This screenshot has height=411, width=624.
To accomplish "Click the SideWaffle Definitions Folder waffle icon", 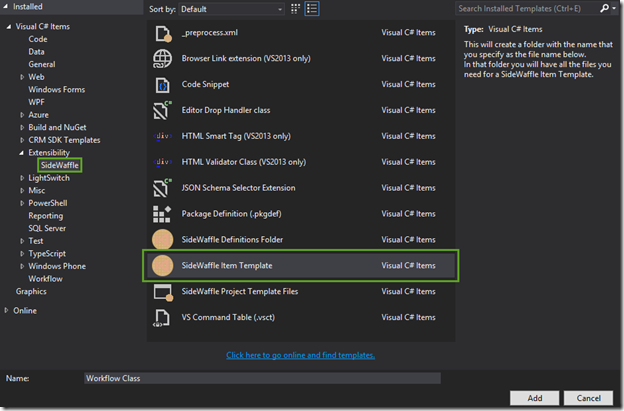I will click(x=162, y=240).
